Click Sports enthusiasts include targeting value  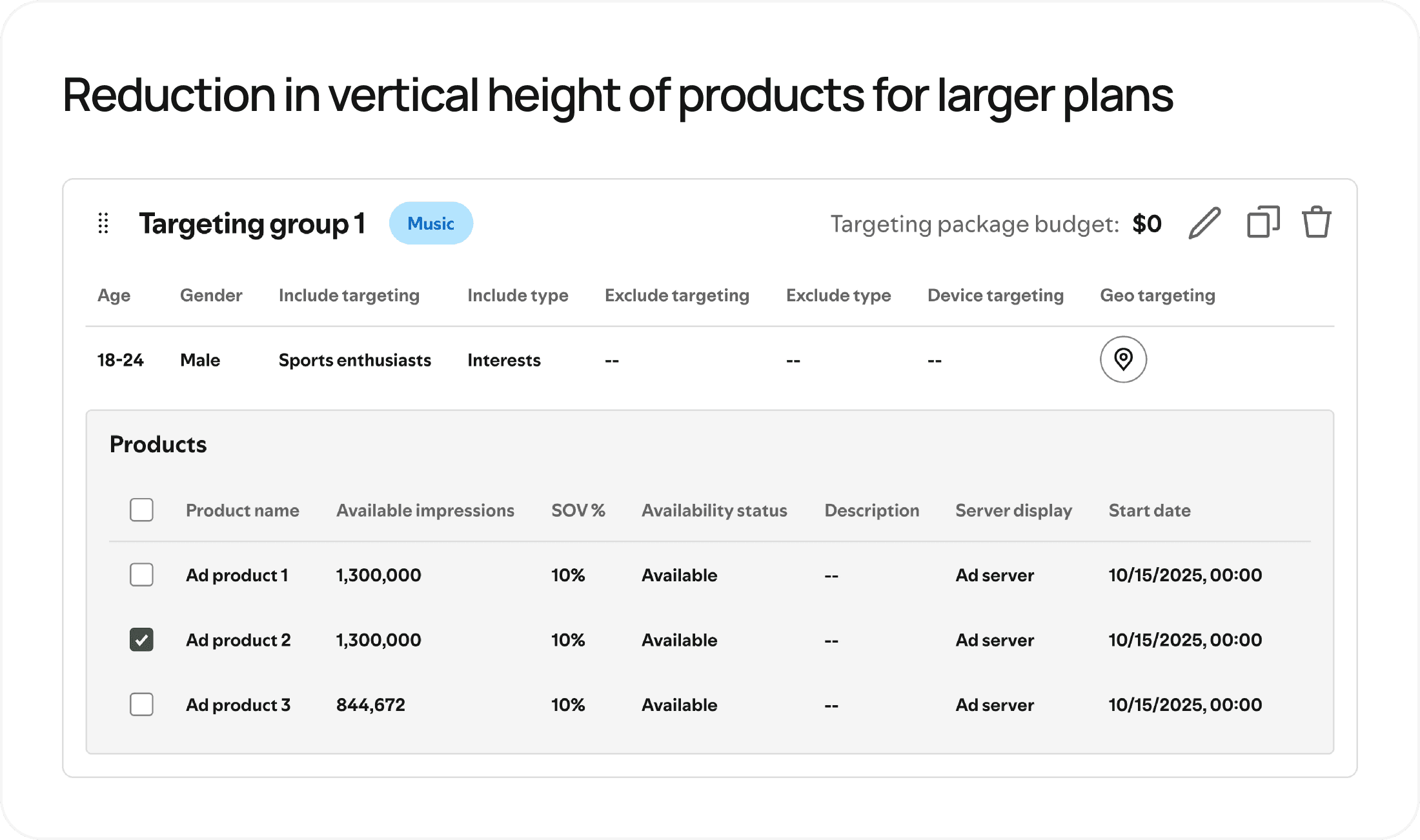click(x=354, y=360)
